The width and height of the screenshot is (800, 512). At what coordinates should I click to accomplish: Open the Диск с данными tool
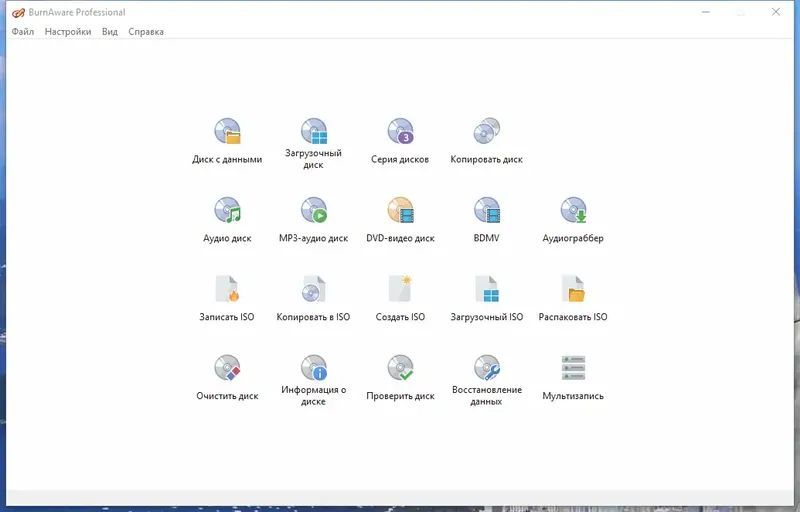click(227, 141)
